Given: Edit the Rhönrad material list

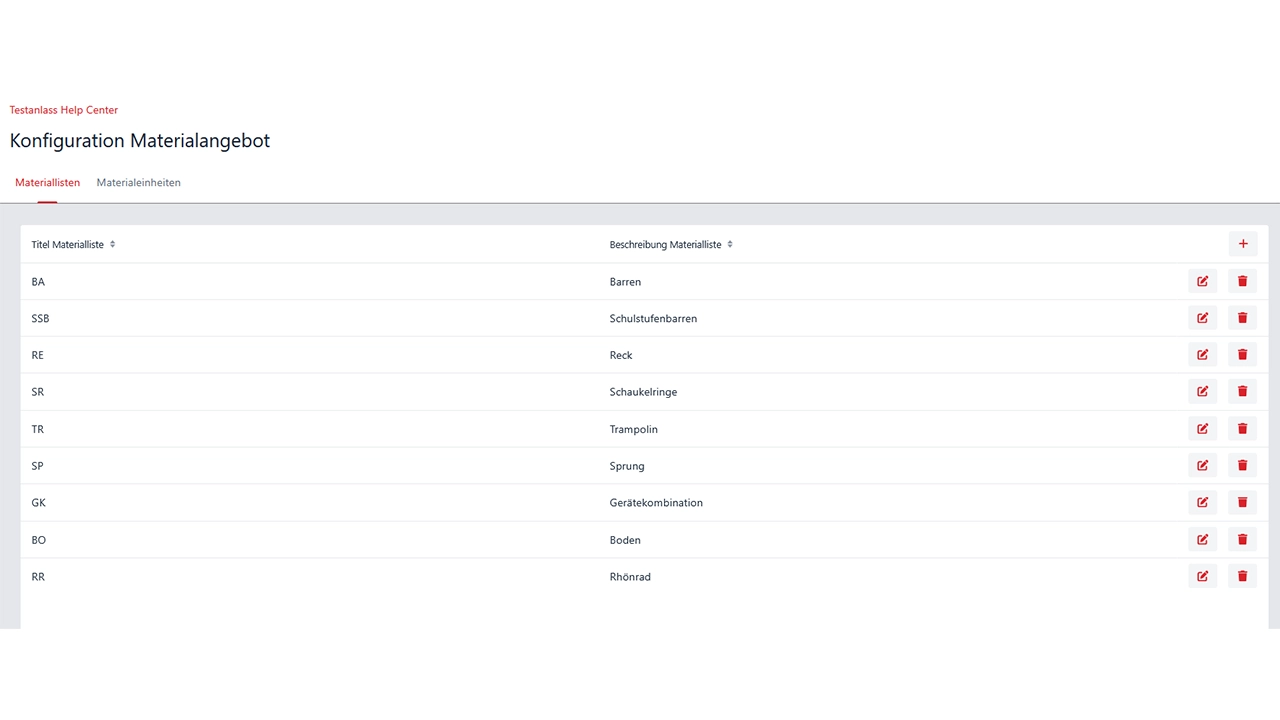Looking at the screenshot, I should pos(1202,577).
